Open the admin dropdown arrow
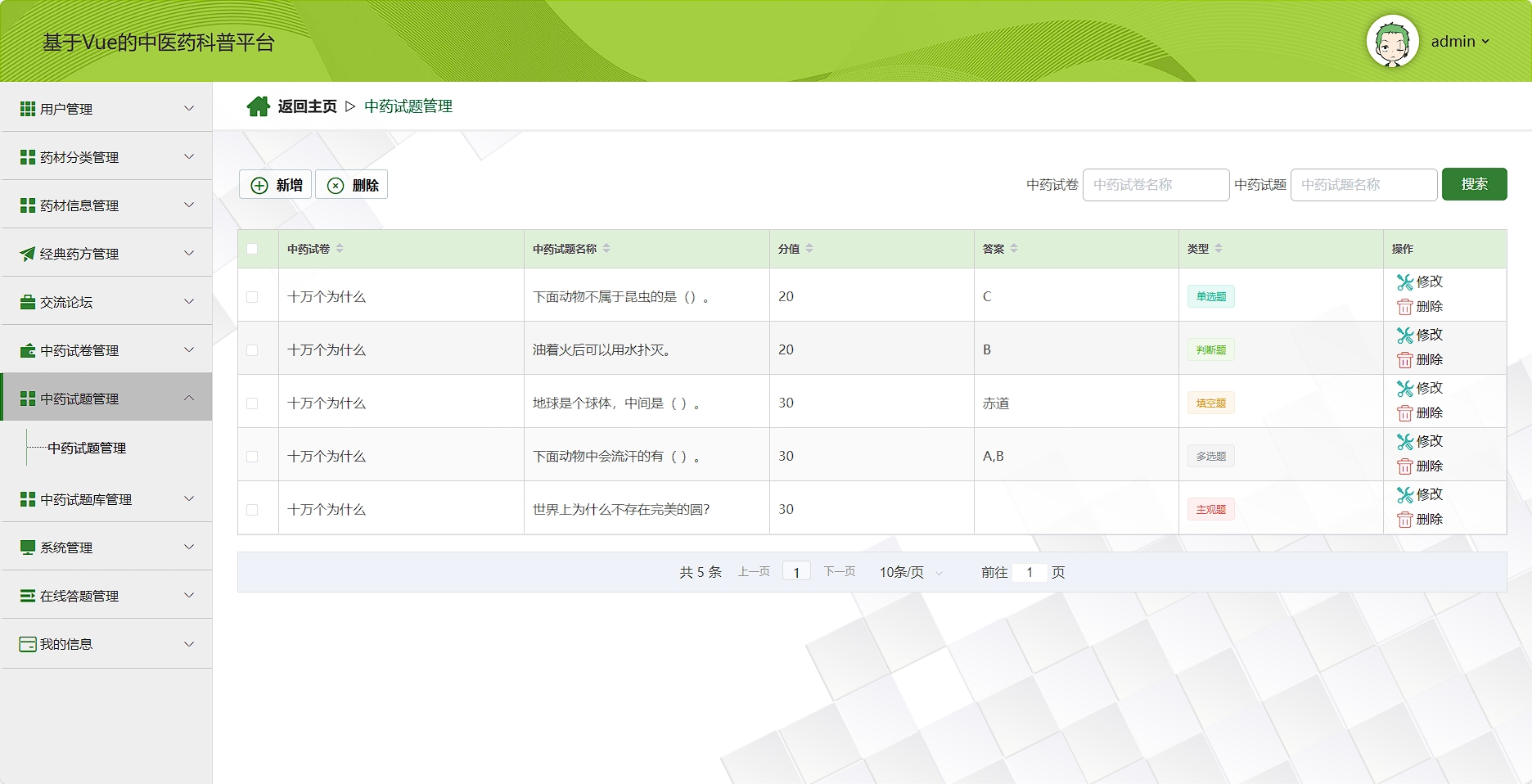This screenshot has width=1532, height=784. [x=1485, y=42]
